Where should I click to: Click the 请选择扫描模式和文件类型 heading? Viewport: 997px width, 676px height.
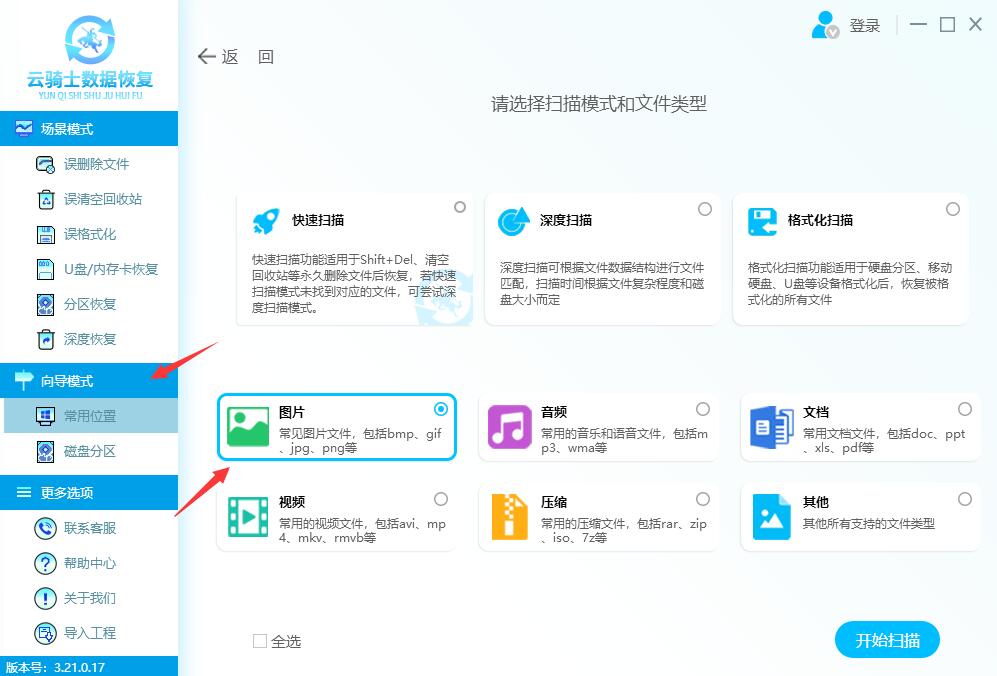(599, 104)
